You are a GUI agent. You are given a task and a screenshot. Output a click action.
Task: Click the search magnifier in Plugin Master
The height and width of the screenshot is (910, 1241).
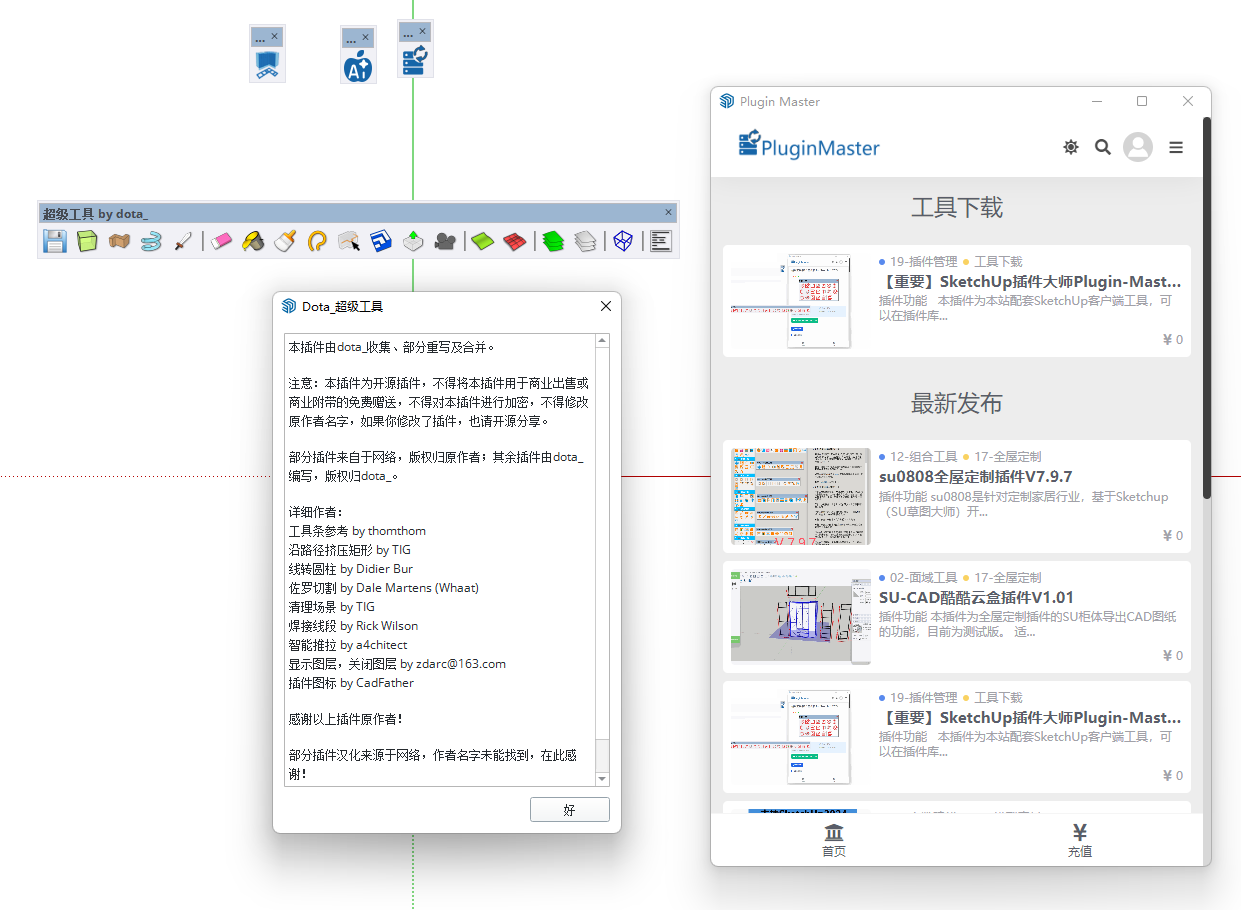[x=1103, y=147]
